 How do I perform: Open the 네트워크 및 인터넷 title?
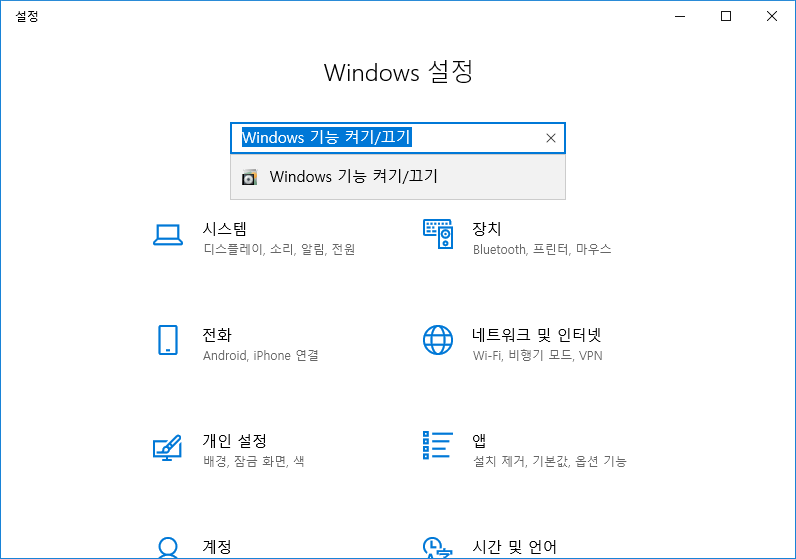(537, 335)
